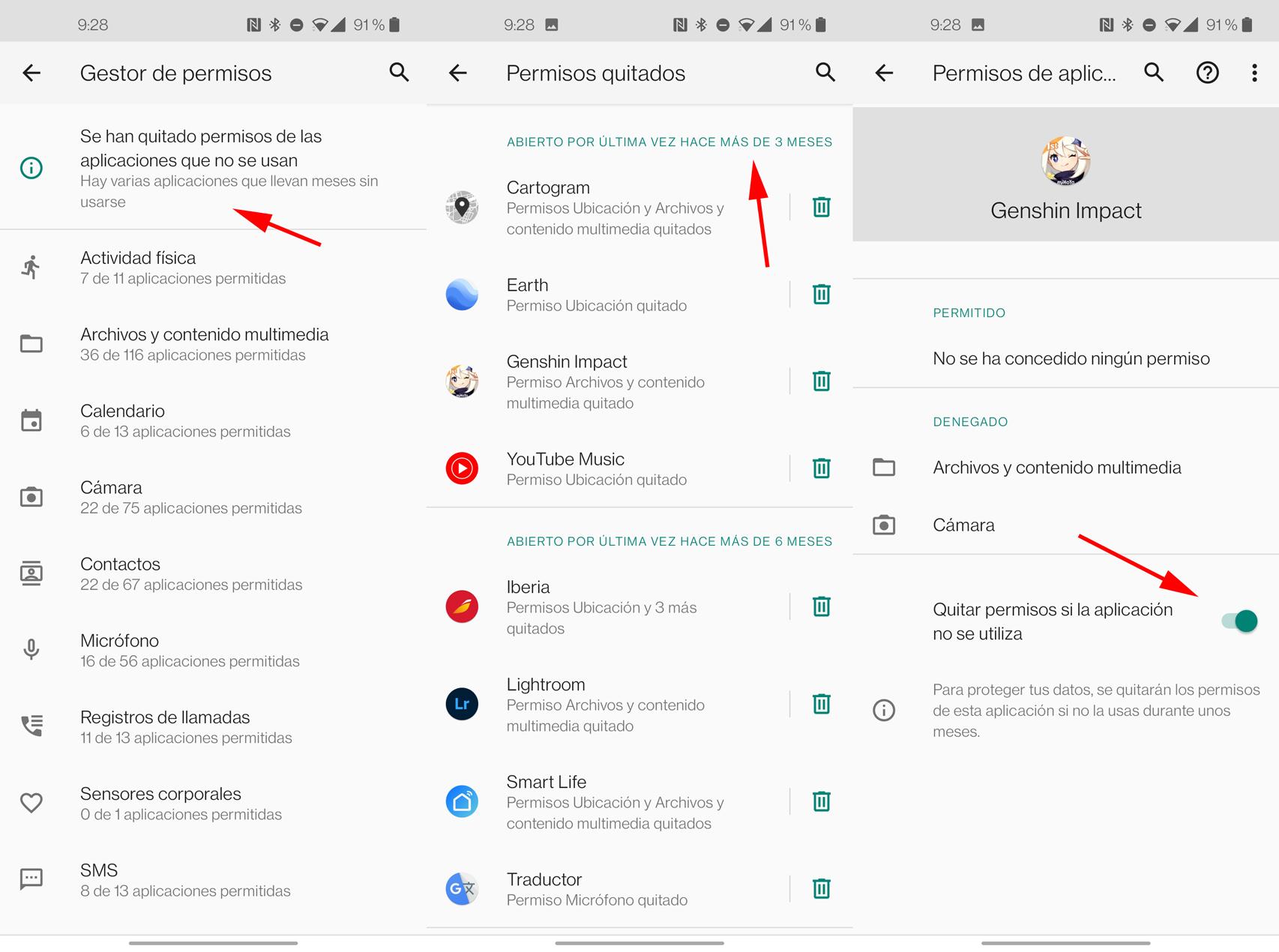Open the help icon in Permisos de aplicación
The width and height of the screenshot is (1279, 952).
(x=1207, y=73)
